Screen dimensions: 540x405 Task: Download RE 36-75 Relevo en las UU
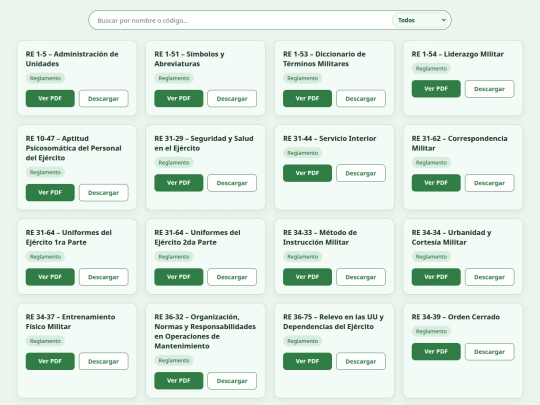coord(361,361)
